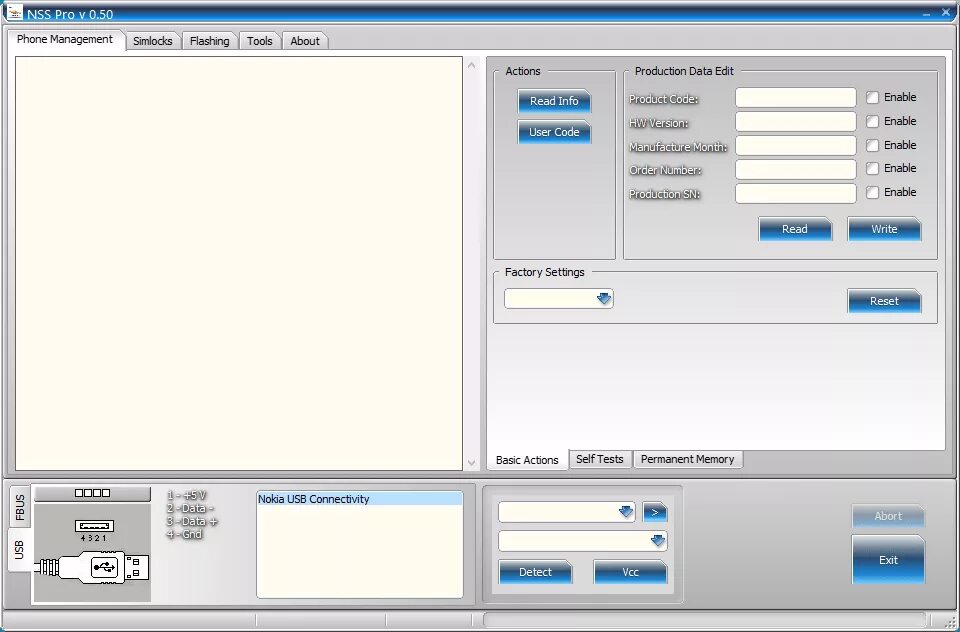Switch to the USB connection tab
The width and height of the screenshot is (960, 632).
pos(20,549)
